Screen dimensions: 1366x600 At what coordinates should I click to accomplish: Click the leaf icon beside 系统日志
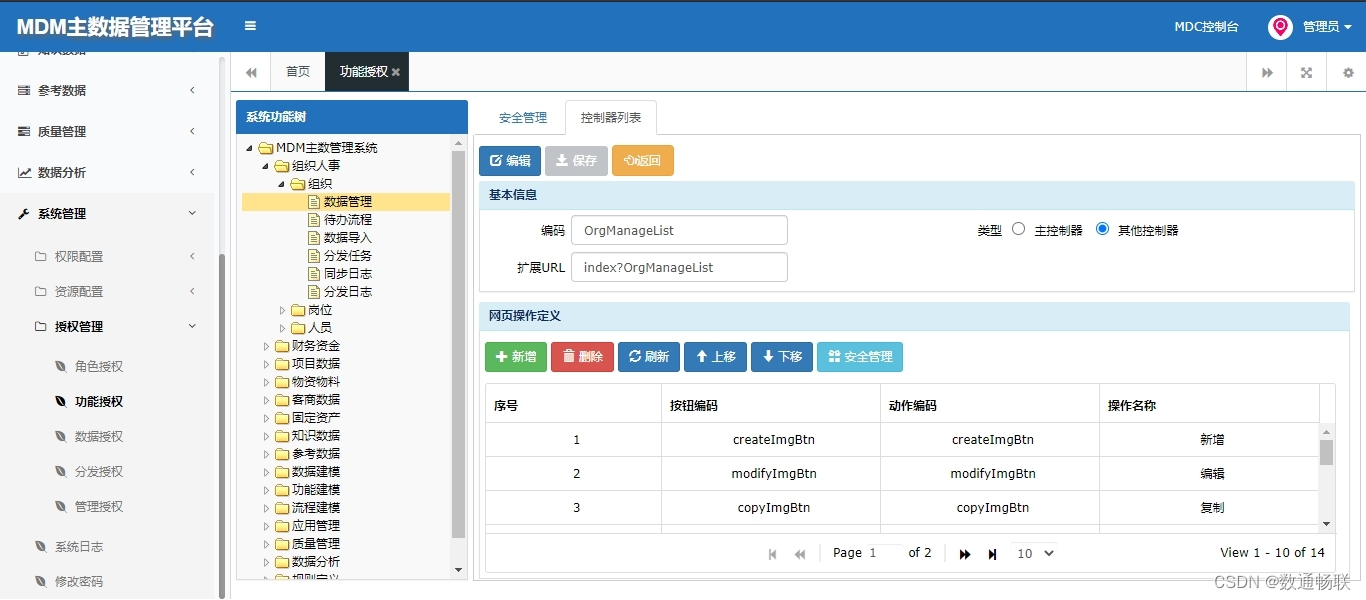(41, 546)
